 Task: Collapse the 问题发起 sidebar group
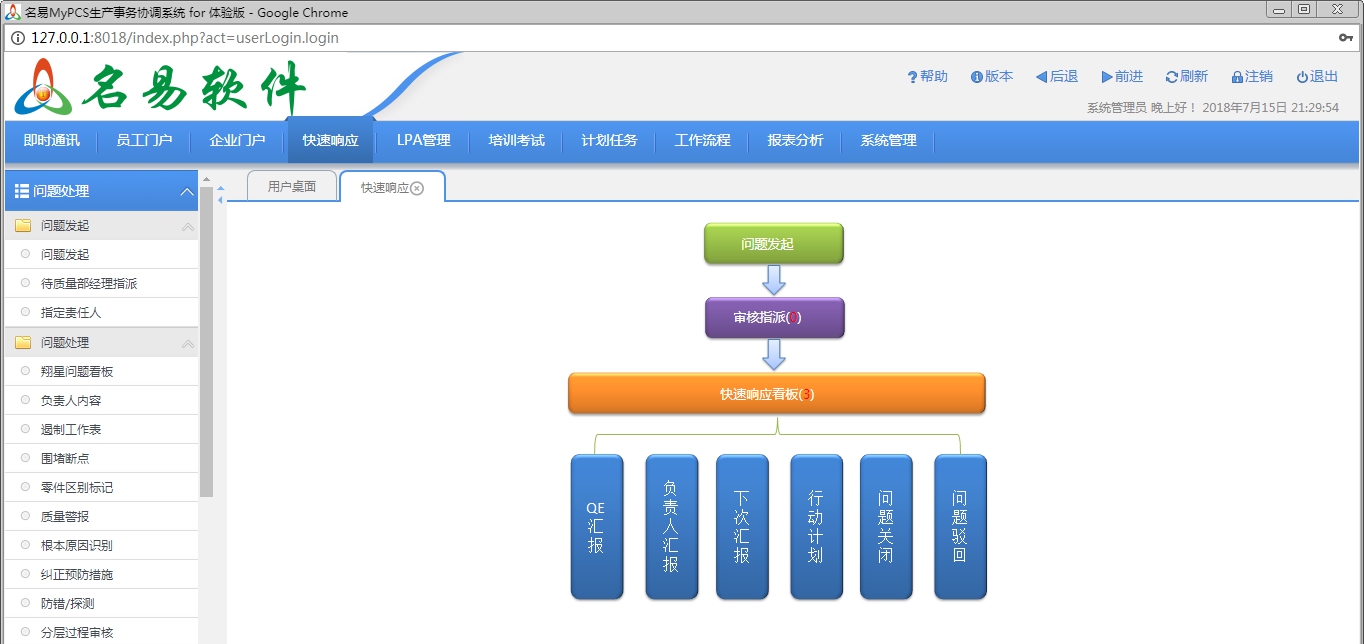coord(186,226)
